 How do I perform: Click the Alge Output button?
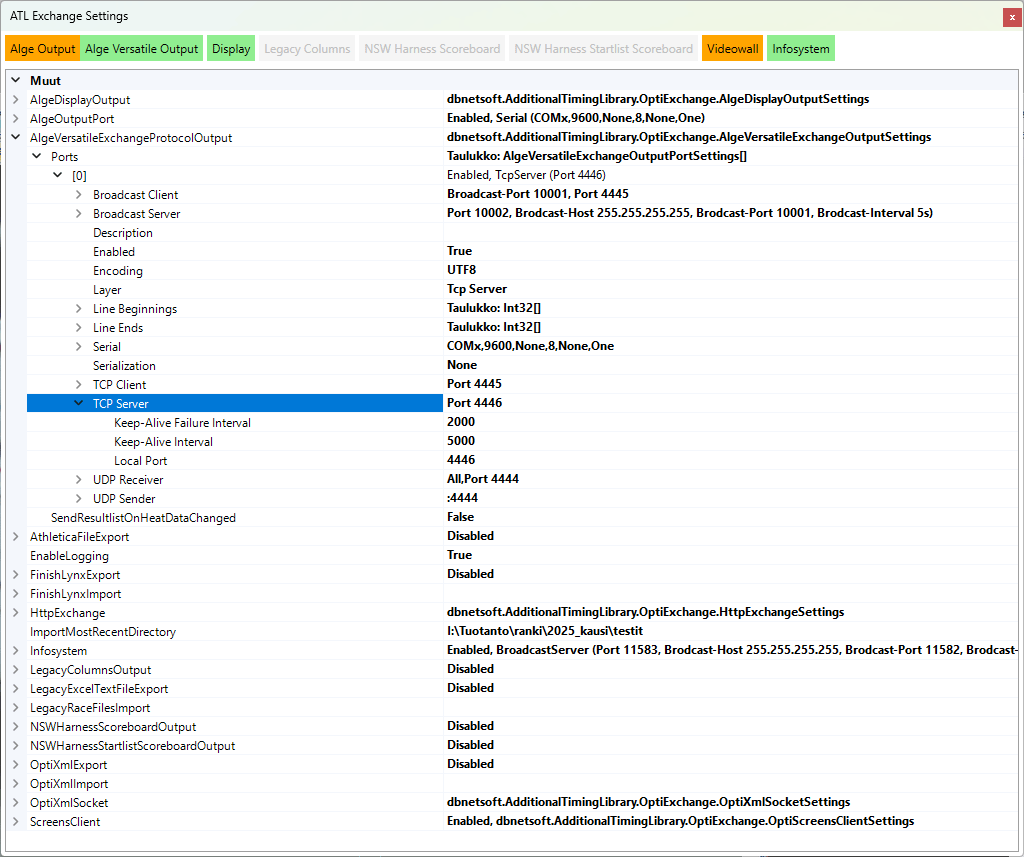43,49
